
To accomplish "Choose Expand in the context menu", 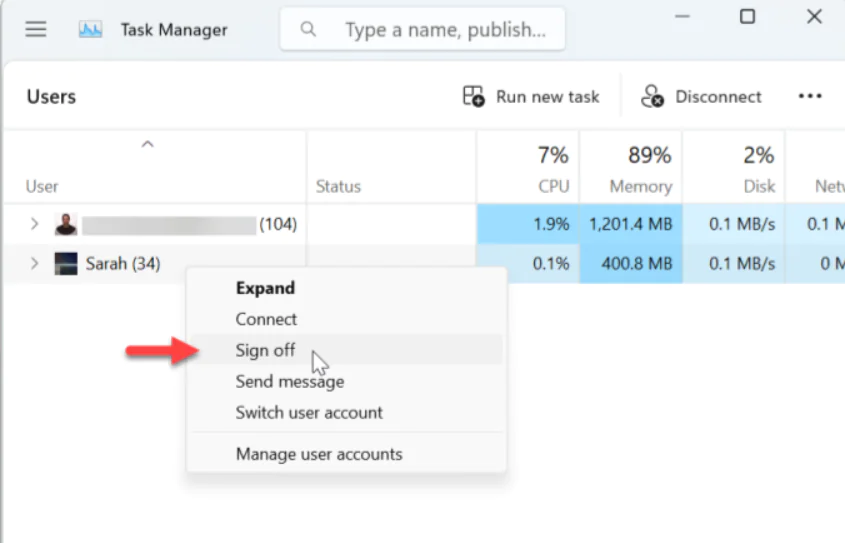I will (x=265, y=288).
